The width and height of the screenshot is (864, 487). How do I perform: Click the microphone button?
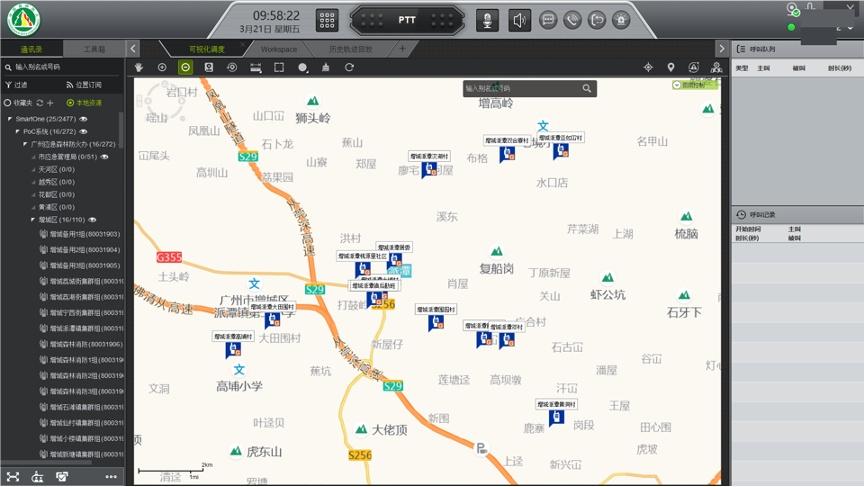click(x=487, y=20)
